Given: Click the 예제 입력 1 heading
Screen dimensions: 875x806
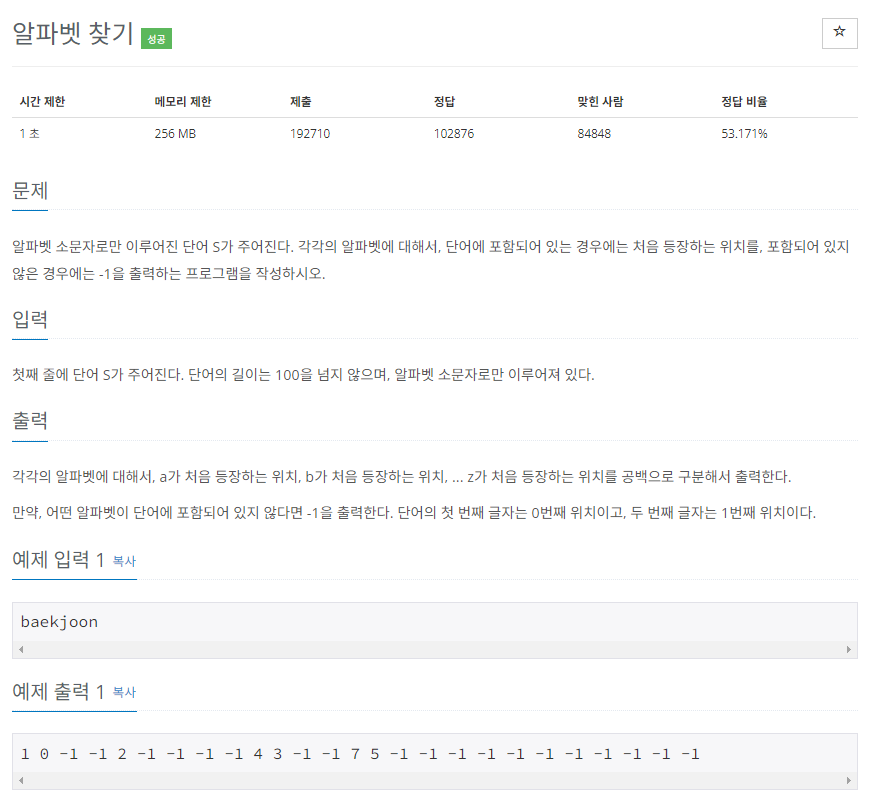Looking at the screenshot, I should coord(59,559).
